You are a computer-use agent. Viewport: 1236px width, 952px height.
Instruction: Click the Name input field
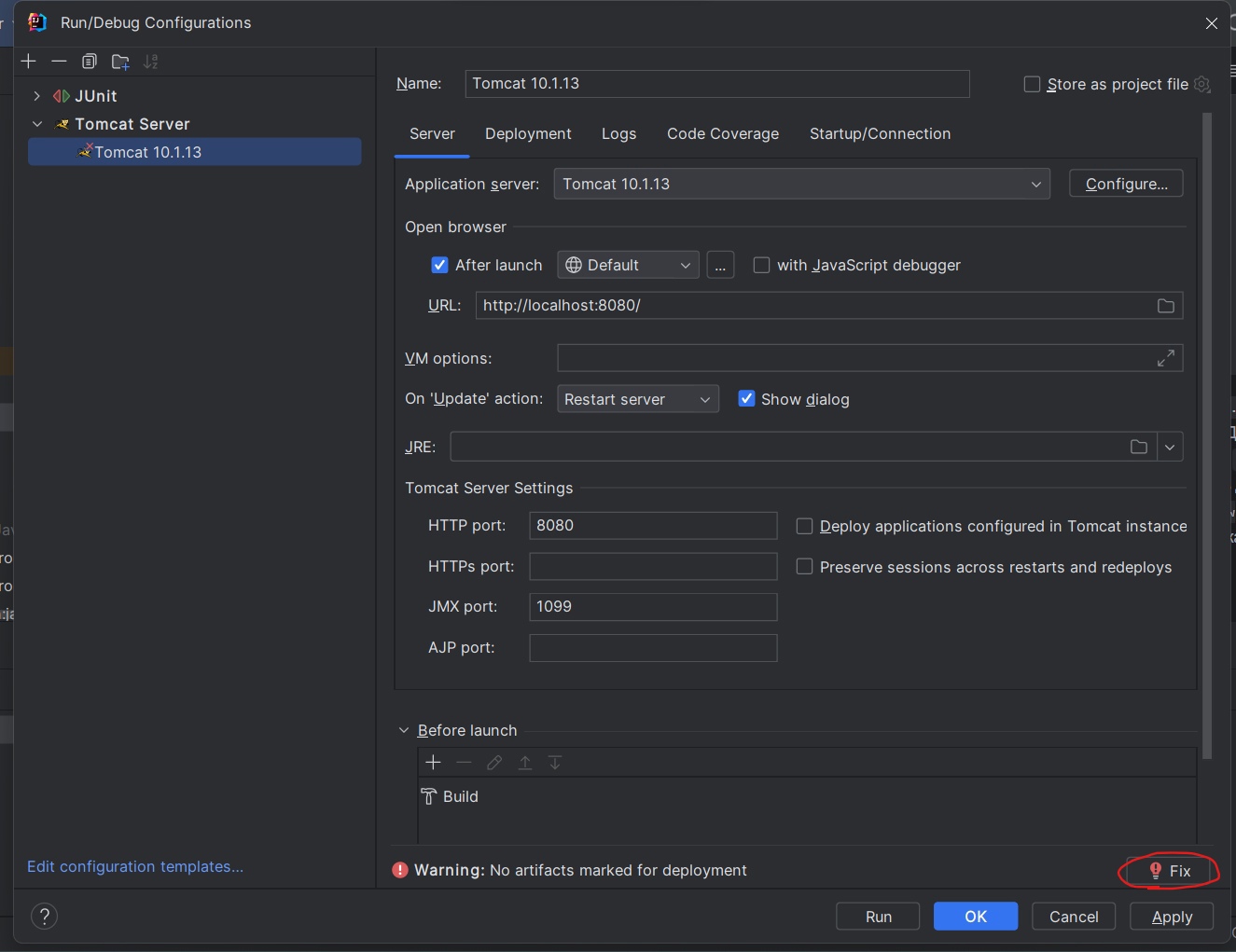tap(717, 83)
